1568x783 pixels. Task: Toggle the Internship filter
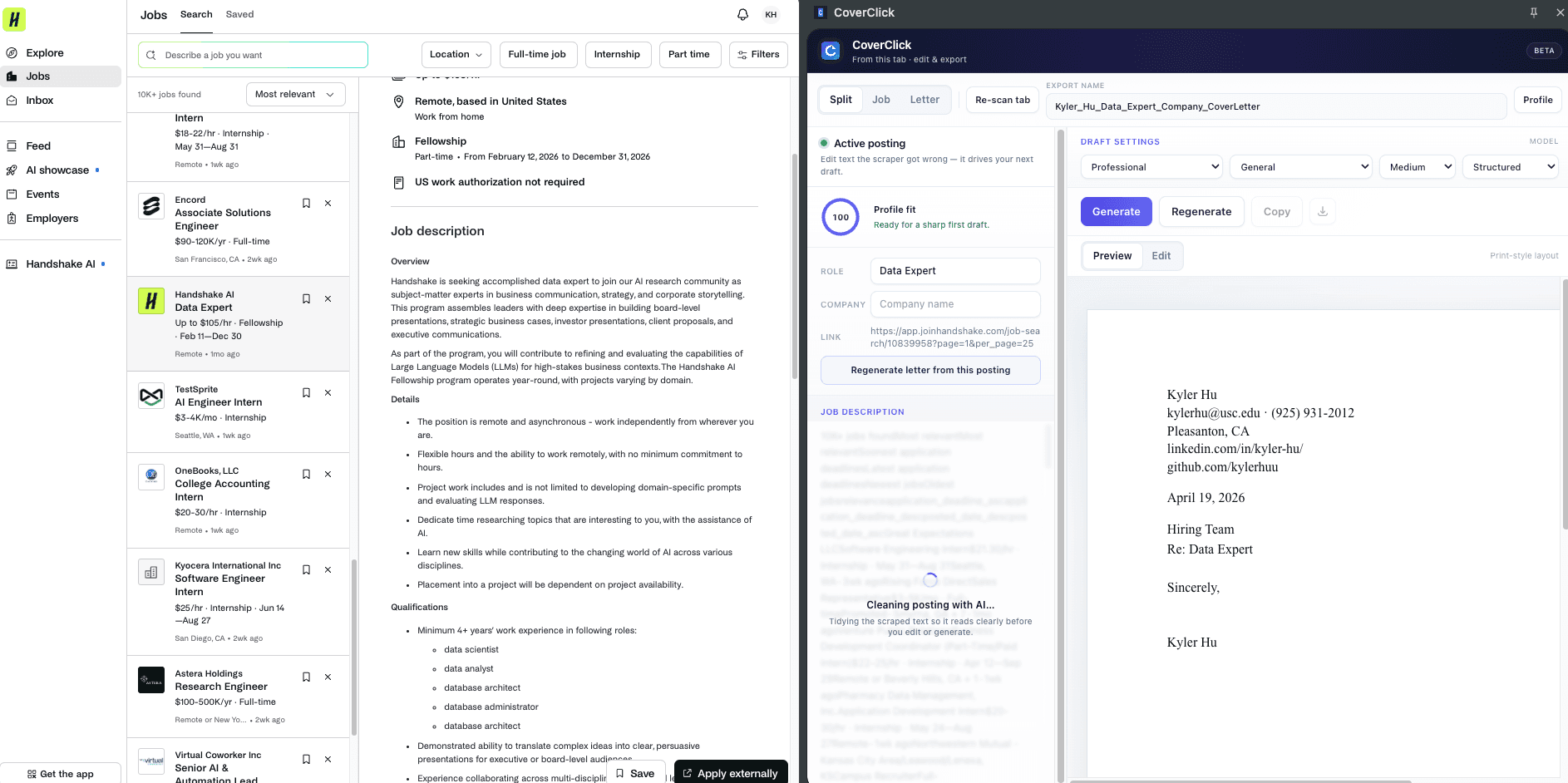point(617,54)
